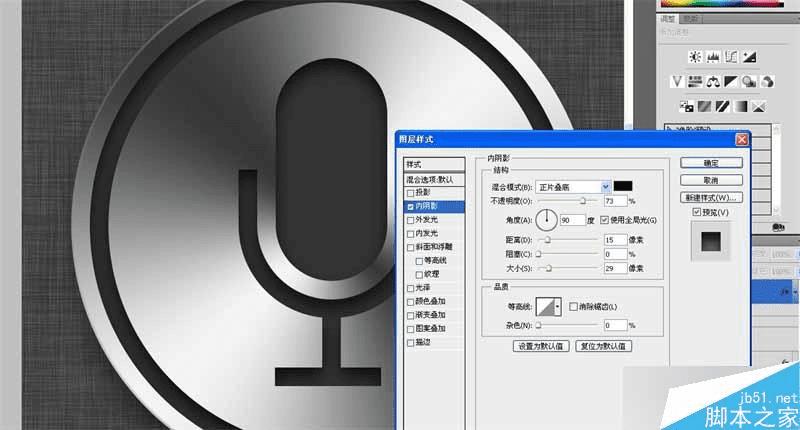Image resolution: width=800 pixels, height=430 pixels.
Task: Click the style preview thumbnail
Action: click(x=711, y=242)
